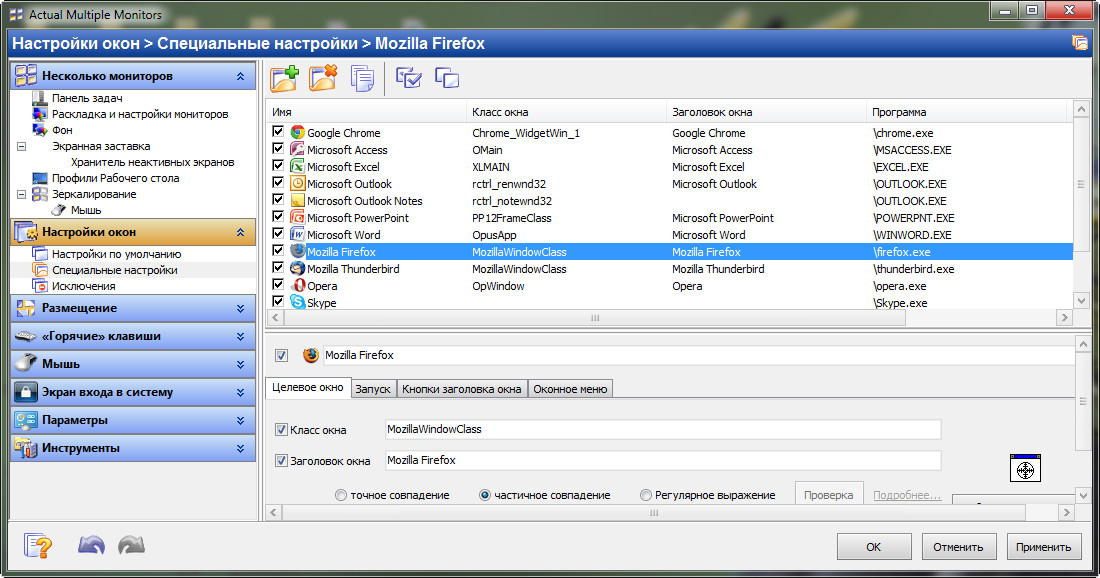Expand the «Горячие» клавиши section
Viewport: 1100px width, 578px height.
pos(241,336)
